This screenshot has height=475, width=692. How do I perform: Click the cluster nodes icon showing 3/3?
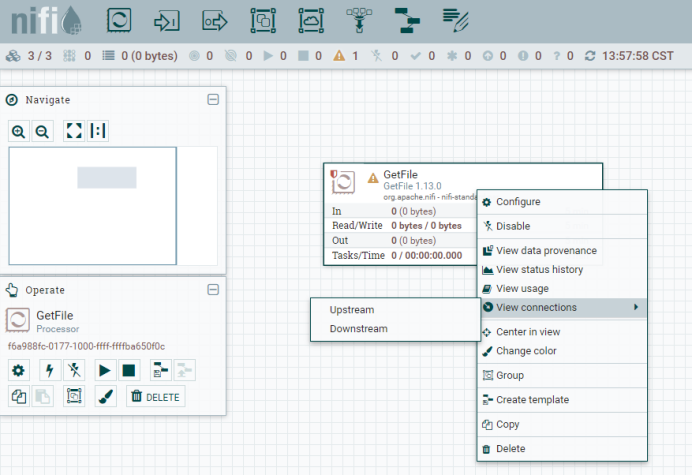[13, 56]
